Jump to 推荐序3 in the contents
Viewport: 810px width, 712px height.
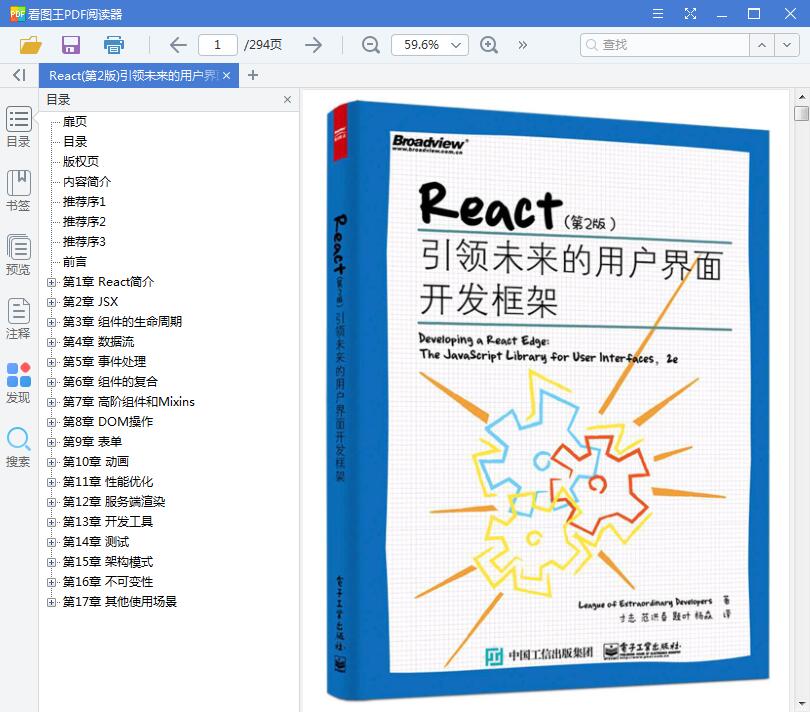pos(84,242)
